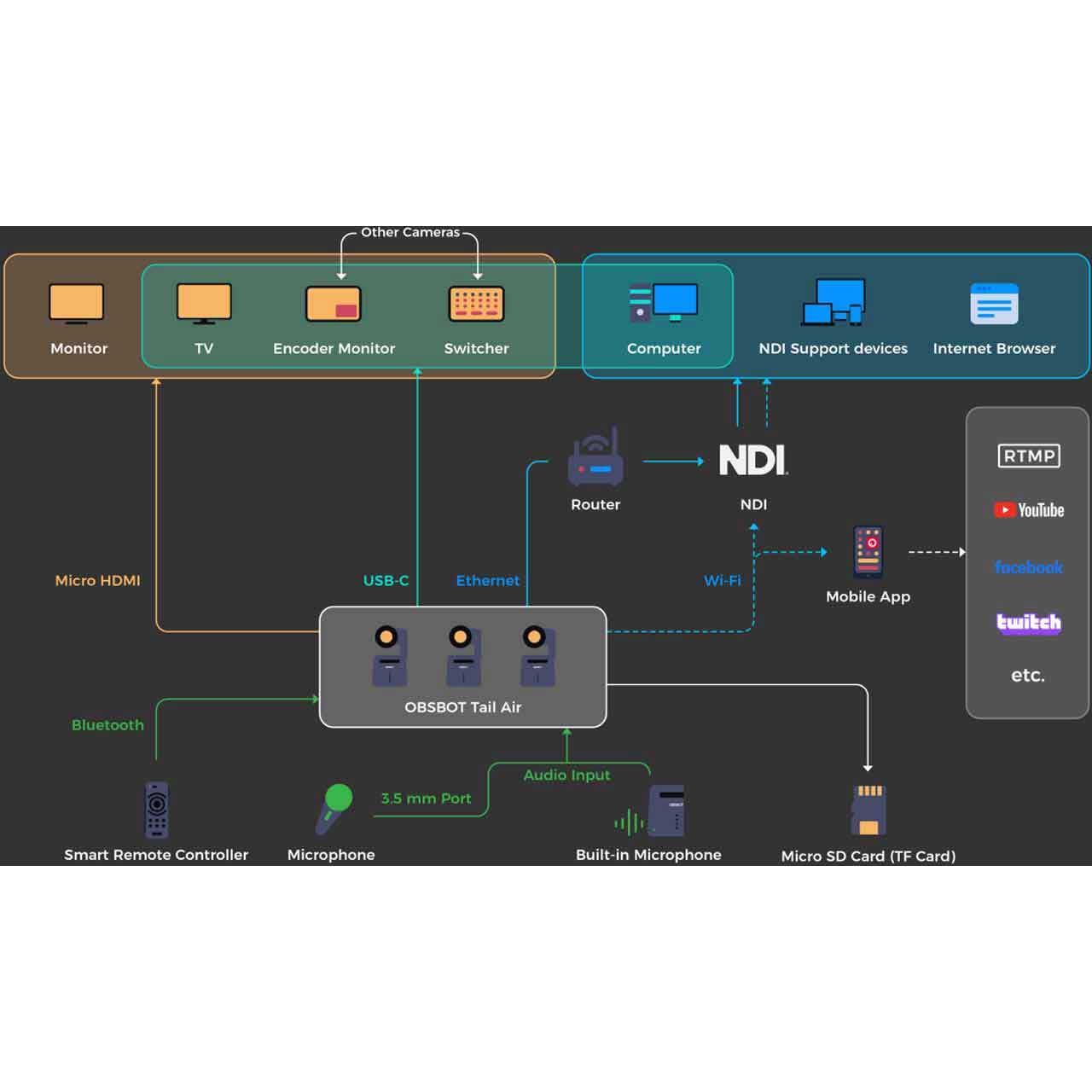This screenshot has height=1092, width=1092.
Task: Select the TV icon
Action: (x=204, y=304)
